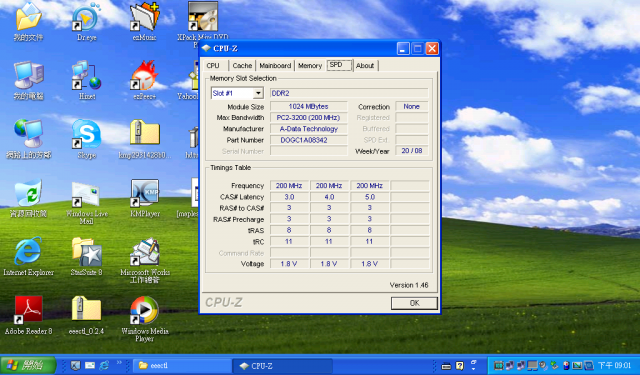Open the Slot #1 dropdown
The height and width of the screenshot is (375, 640).
click(x=258, y=93)
